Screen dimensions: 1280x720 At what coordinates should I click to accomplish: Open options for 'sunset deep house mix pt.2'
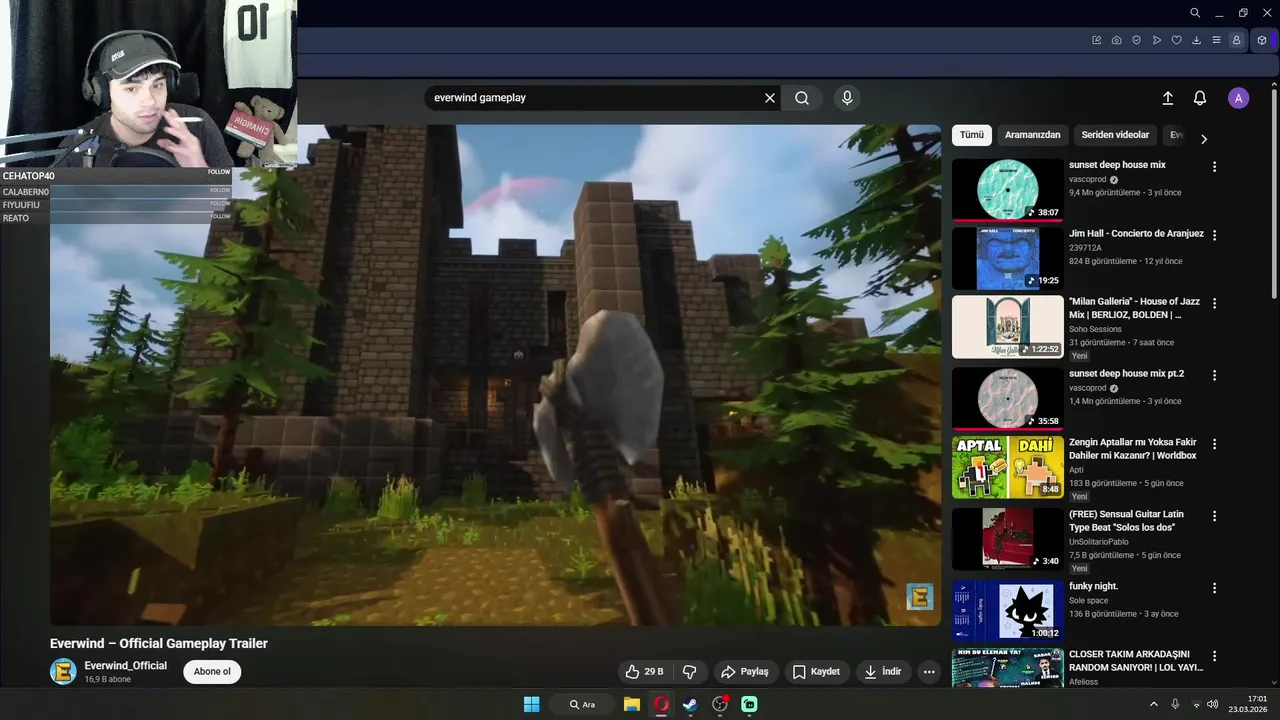coord(1215,375)
